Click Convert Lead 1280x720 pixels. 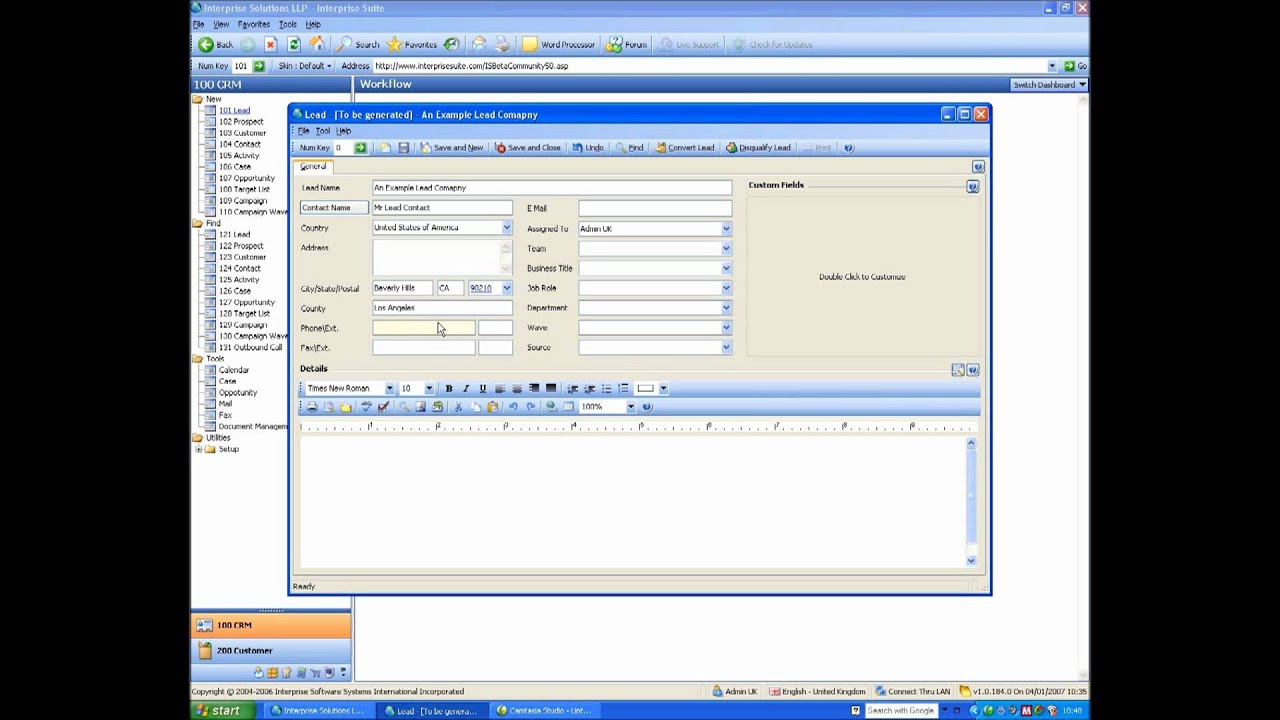pyautogui.click(x=685, y=148)
